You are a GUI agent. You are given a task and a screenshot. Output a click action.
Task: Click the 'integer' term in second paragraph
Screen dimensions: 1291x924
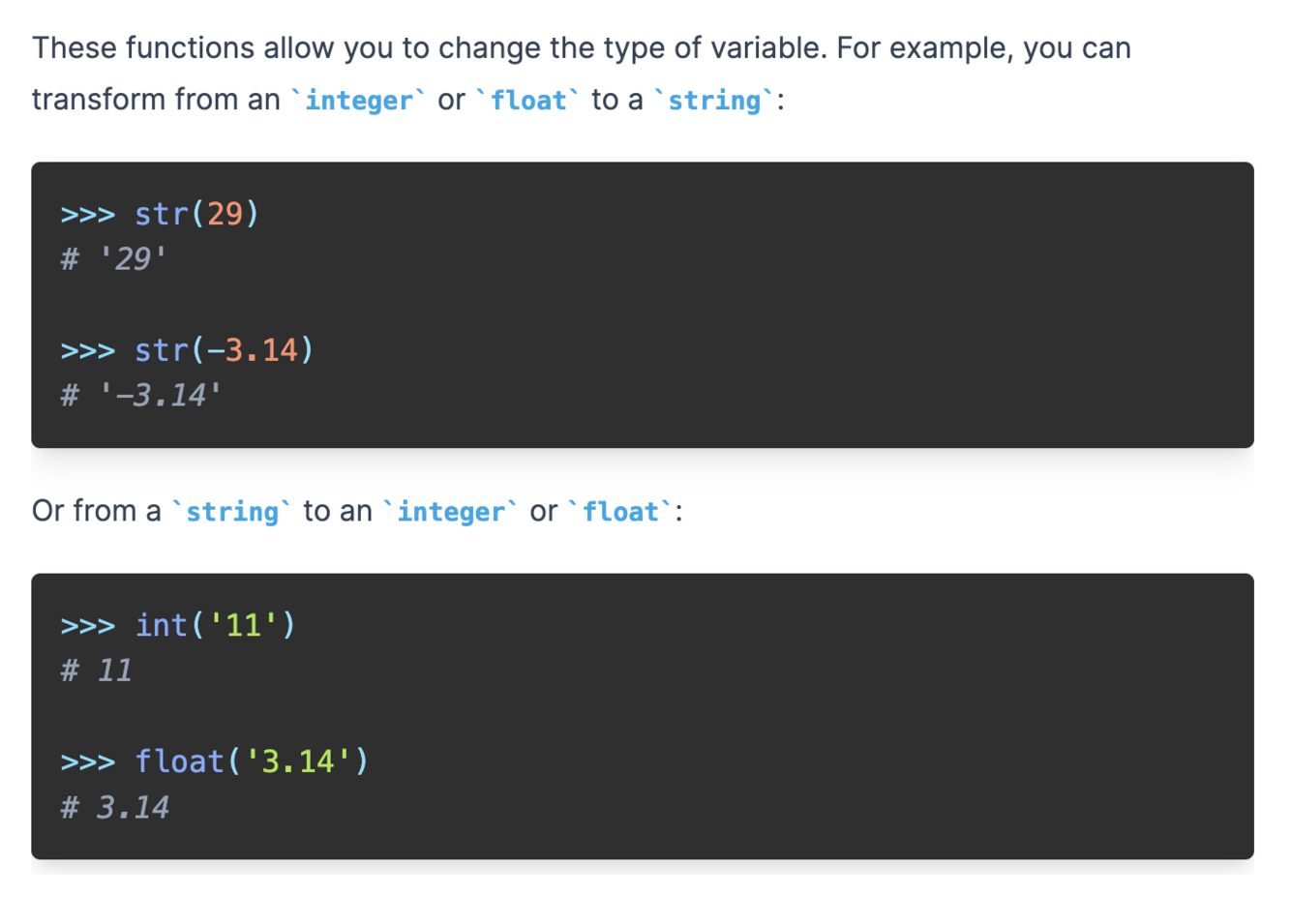(451, 511)
